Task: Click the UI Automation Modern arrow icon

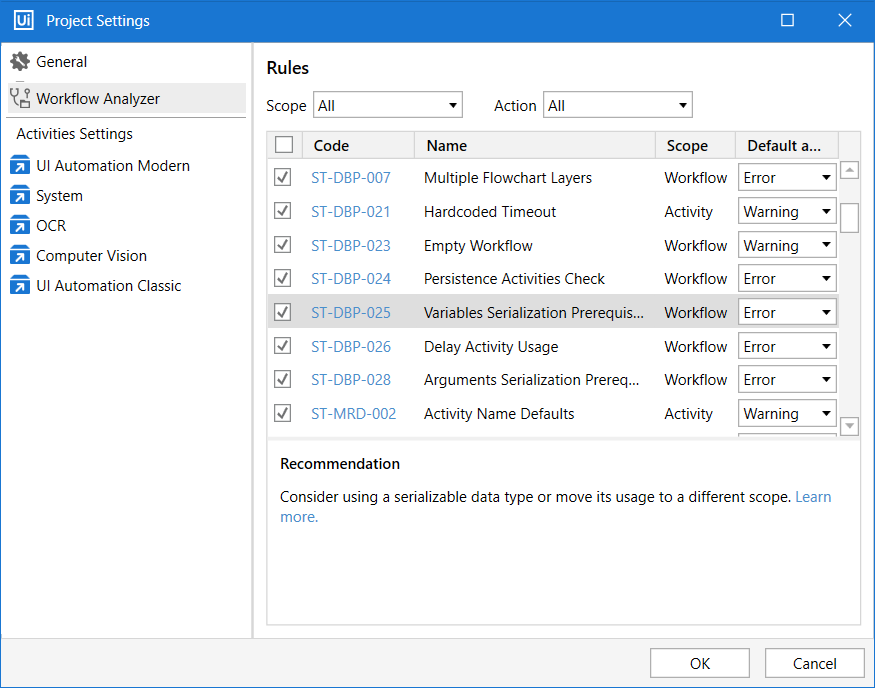Action: (20, 166)
